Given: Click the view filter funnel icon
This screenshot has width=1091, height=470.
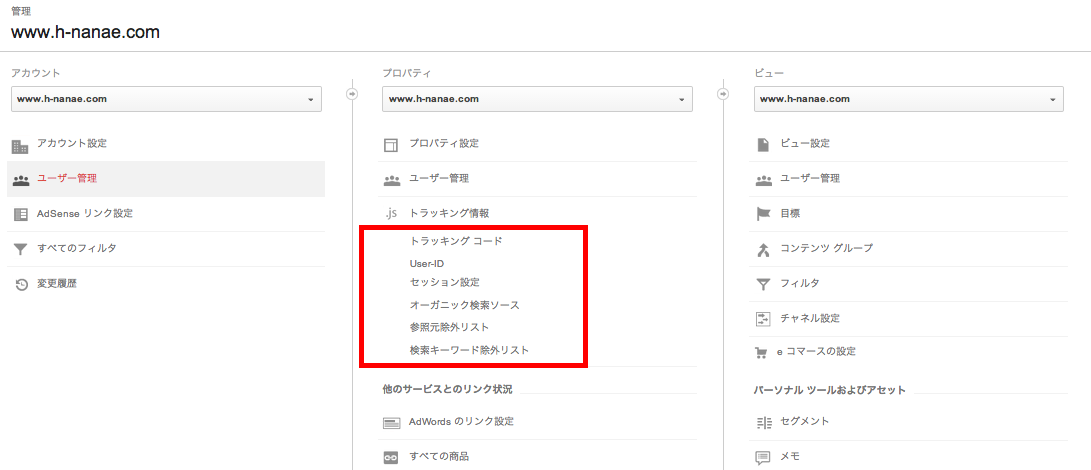Looking at the screenshot, I should point(763,284).
